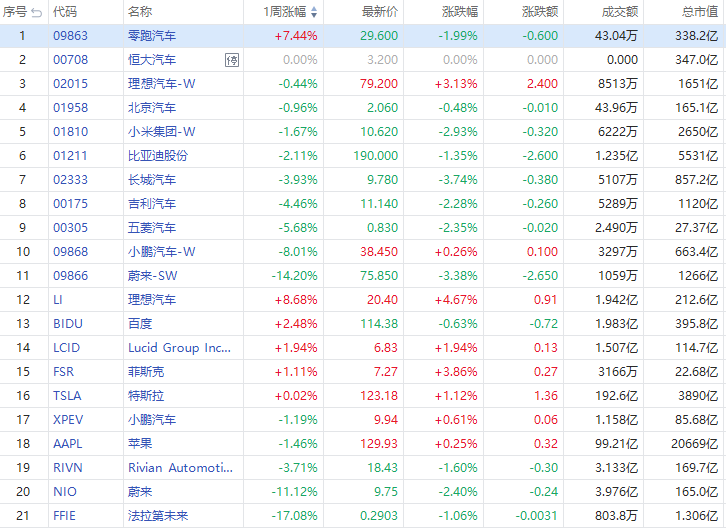The width and height of the screenshot is (726, 530).
Task: Sort by 总市值 column header
Action: click(x=700, y=12)
